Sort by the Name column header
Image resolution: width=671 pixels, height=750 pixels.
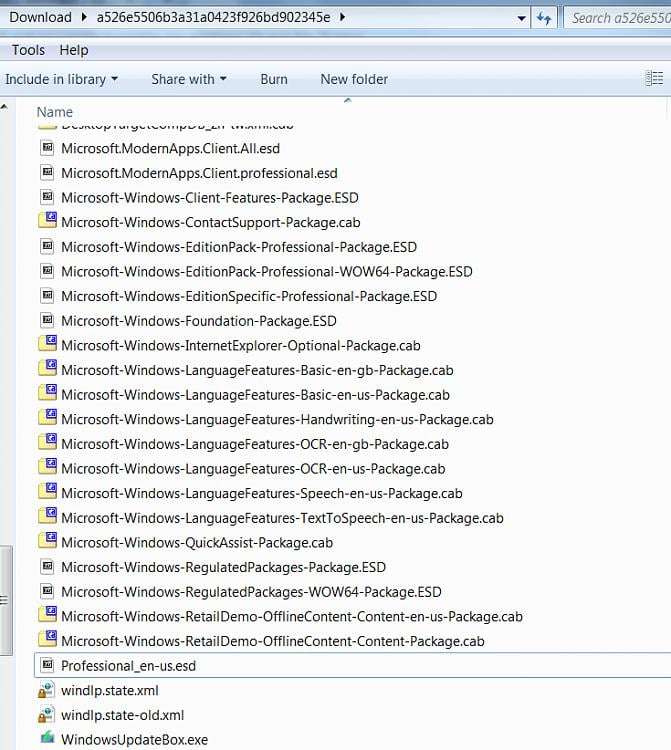point(55,112)
